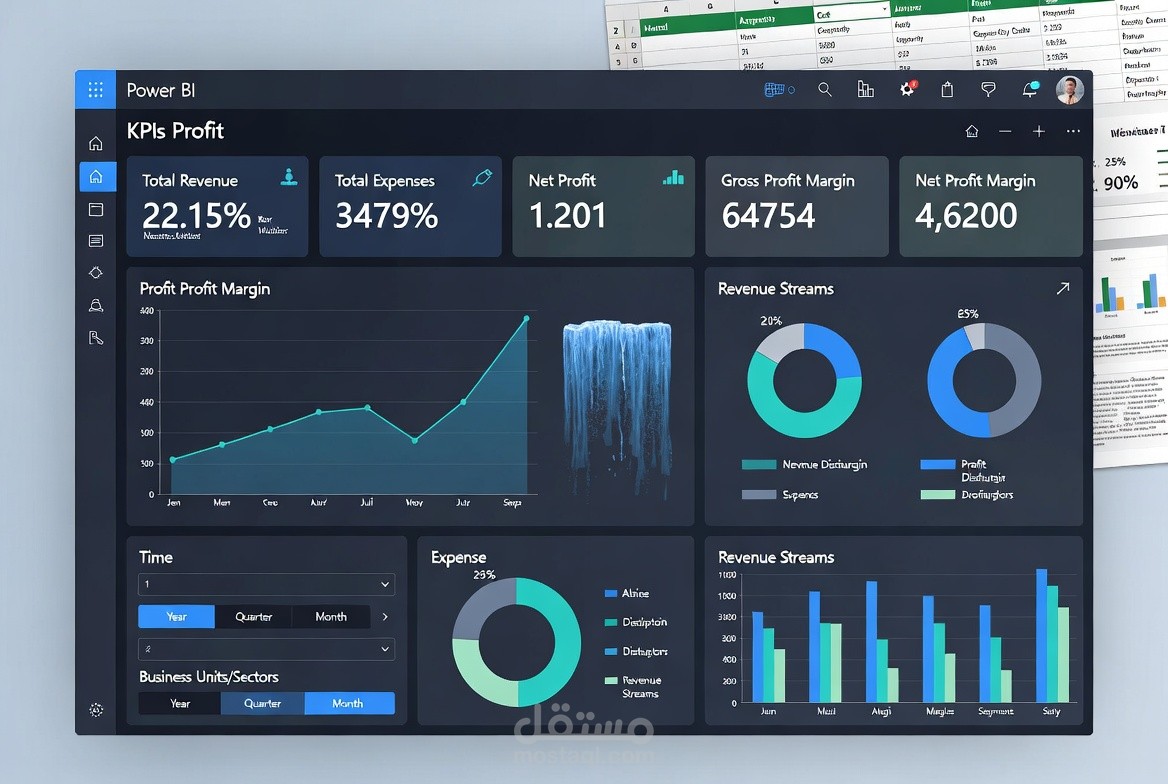
Task: Click bar chart icon on Net Profit card
Action: (673, 177)
